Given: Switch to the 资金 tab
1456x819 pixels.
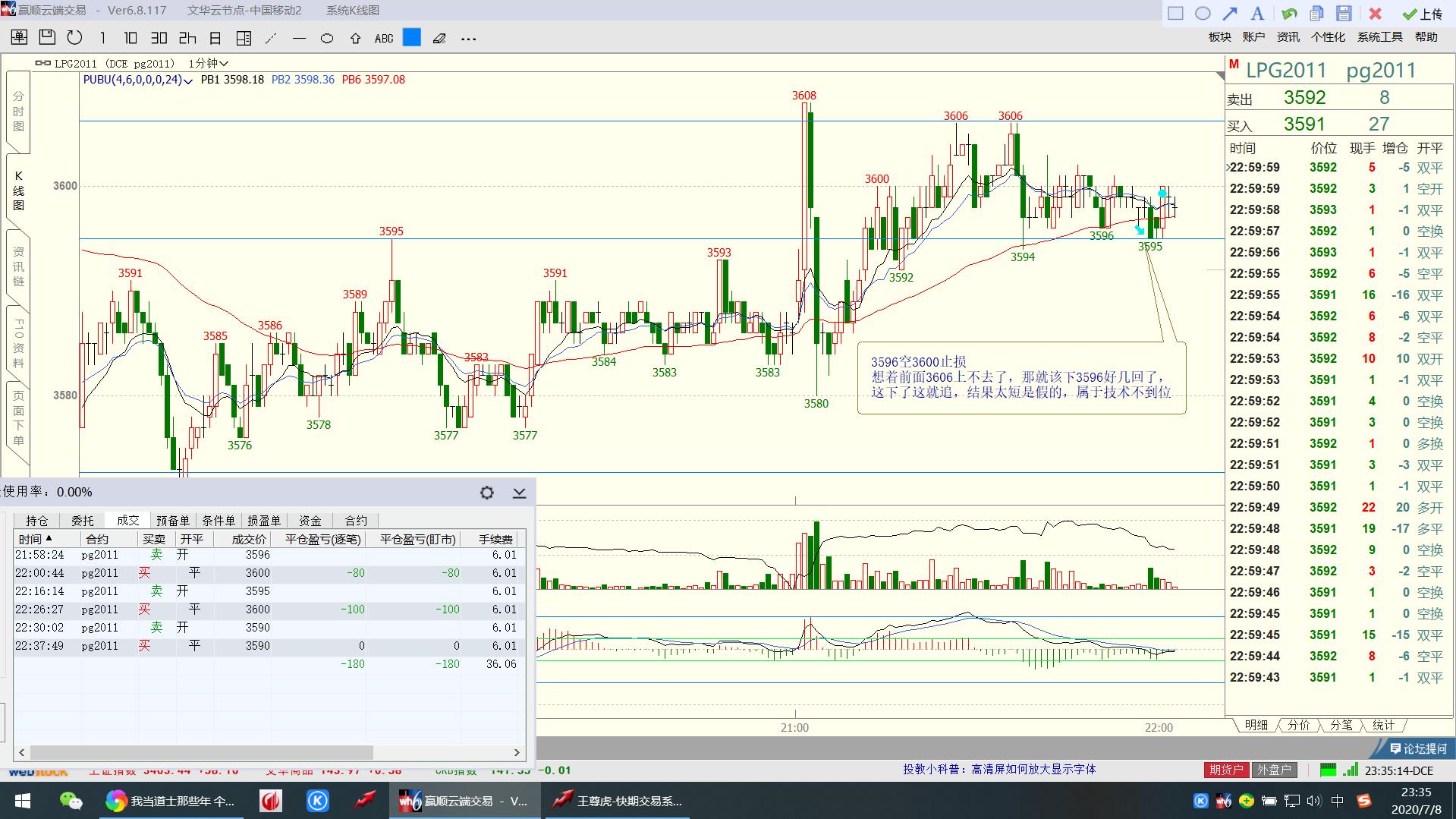Looking at the screenshot, I should click(310, 521).
